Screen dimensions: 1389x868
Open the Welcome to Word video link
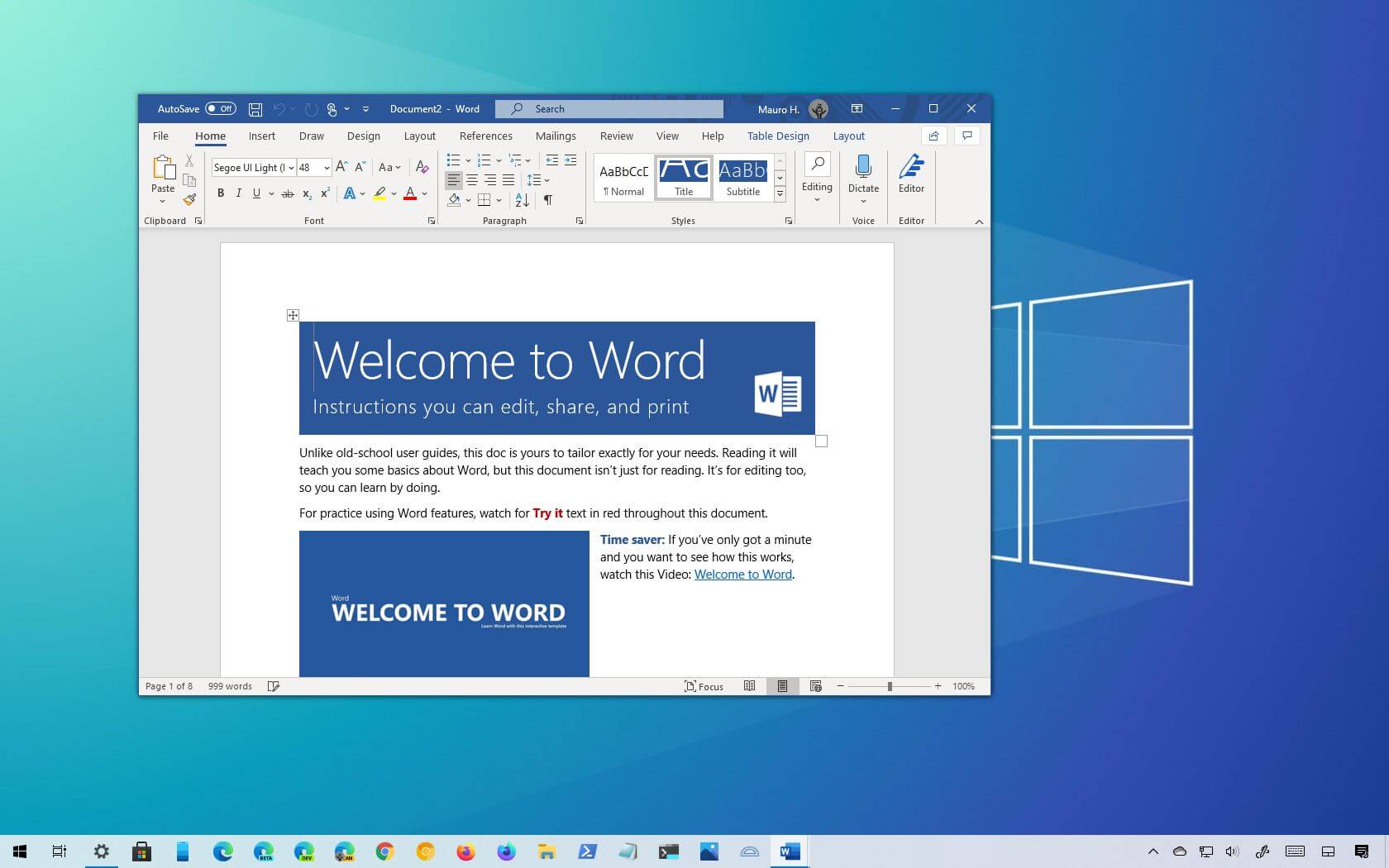point(743,575)
